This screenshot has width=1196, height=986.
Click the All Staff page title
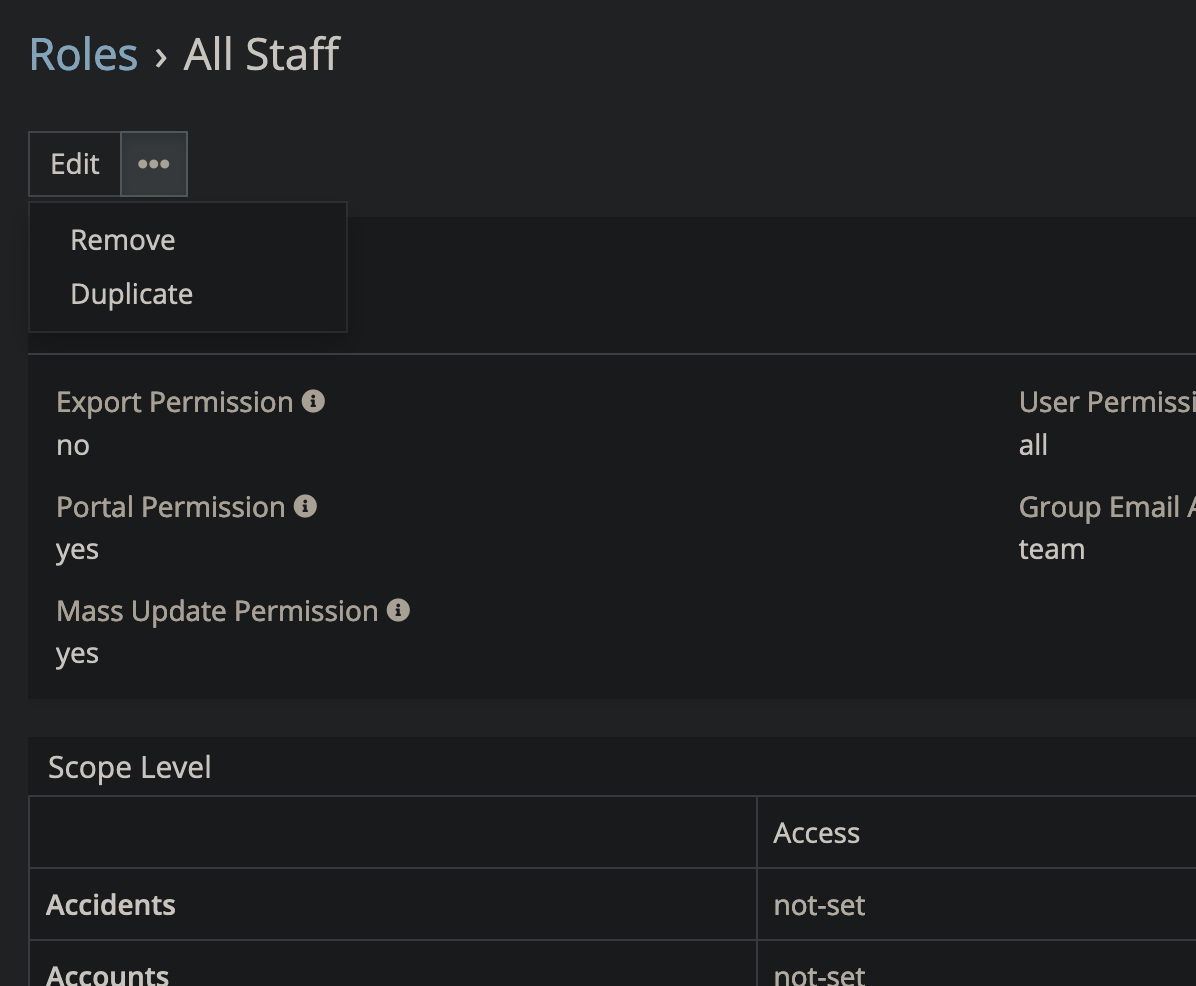(261, 54)
